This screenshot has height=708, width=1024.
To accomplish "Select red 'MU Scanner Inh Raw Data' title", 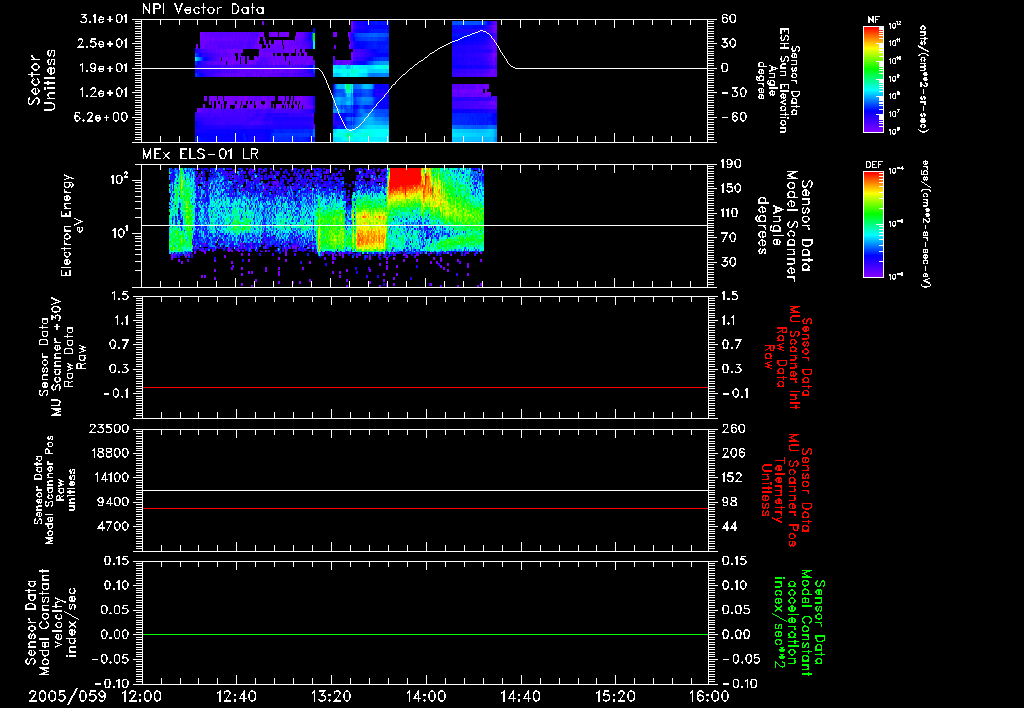I will (x=788, y=357).
